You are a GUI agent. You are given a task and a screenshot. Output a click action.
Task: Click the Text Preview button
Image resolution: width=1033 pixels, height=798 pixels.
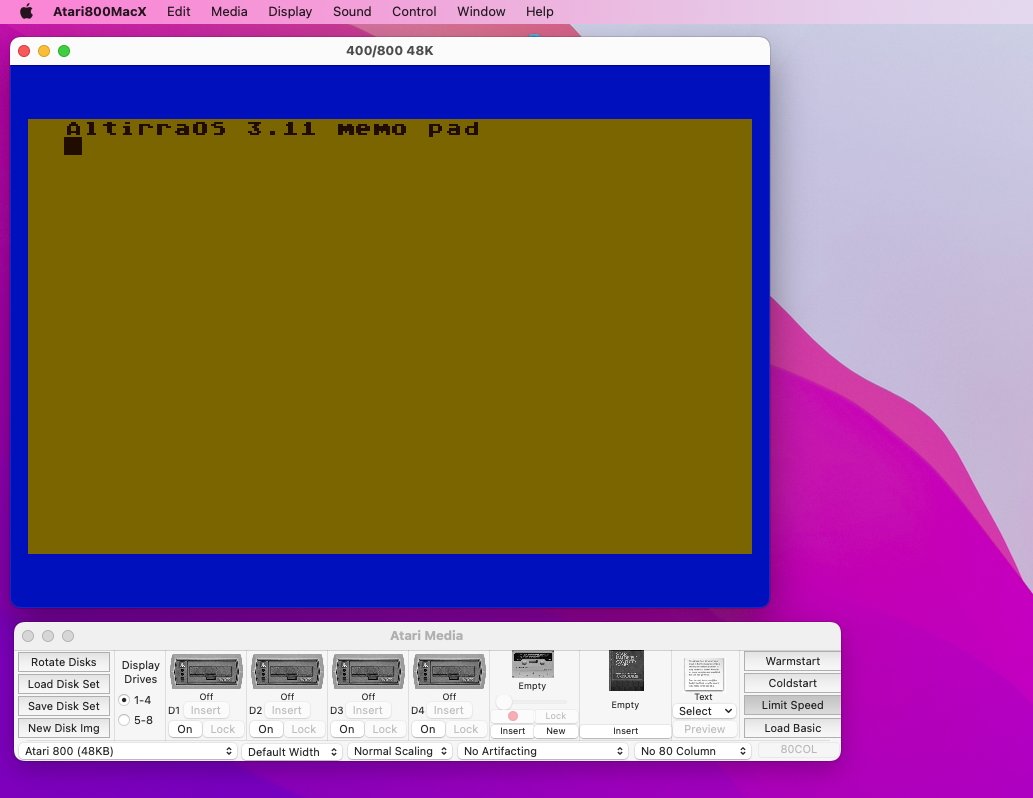point(704,729)
